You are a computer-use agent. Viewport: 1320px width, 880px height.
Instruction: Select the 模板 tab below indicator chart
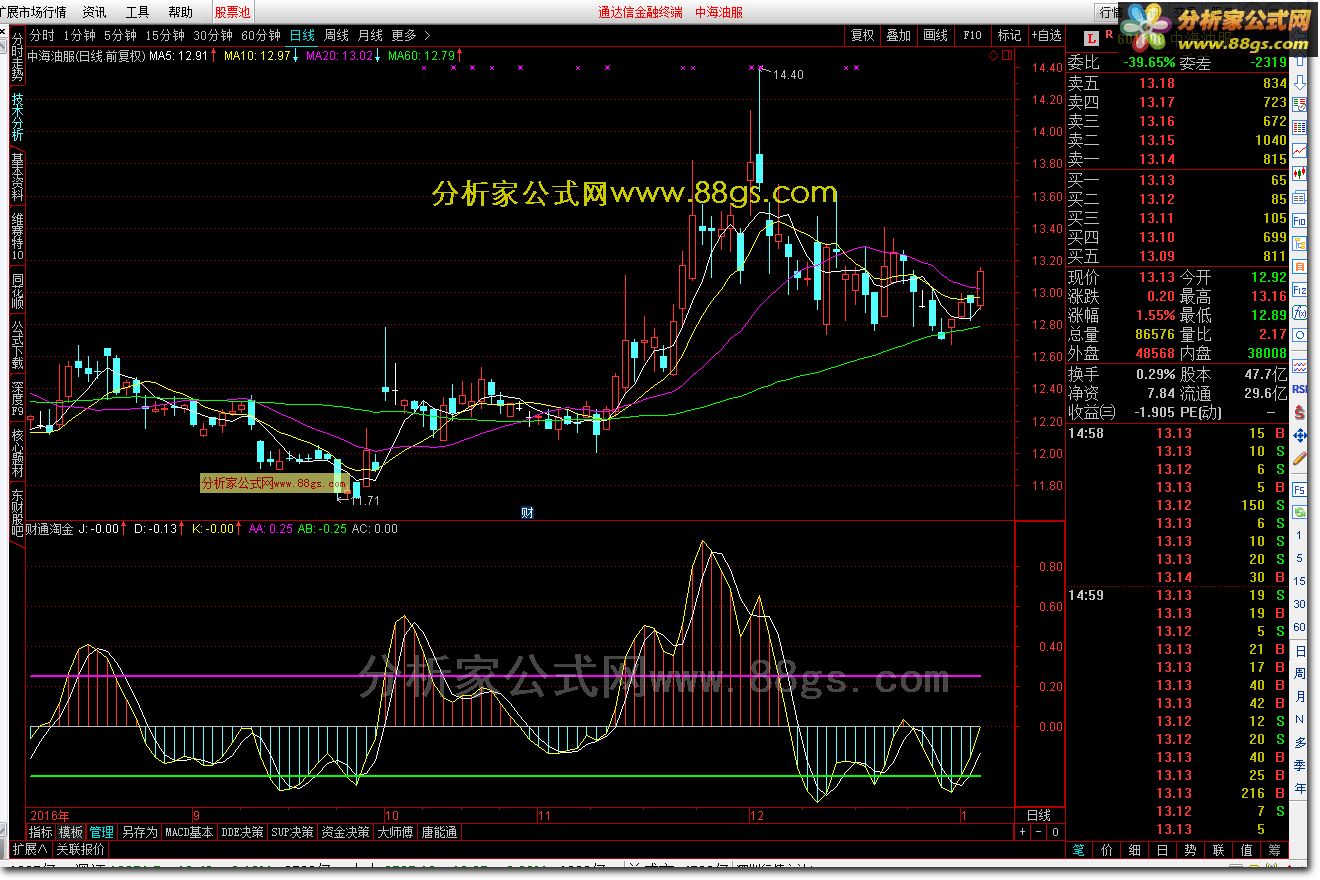tap(71, 832)
